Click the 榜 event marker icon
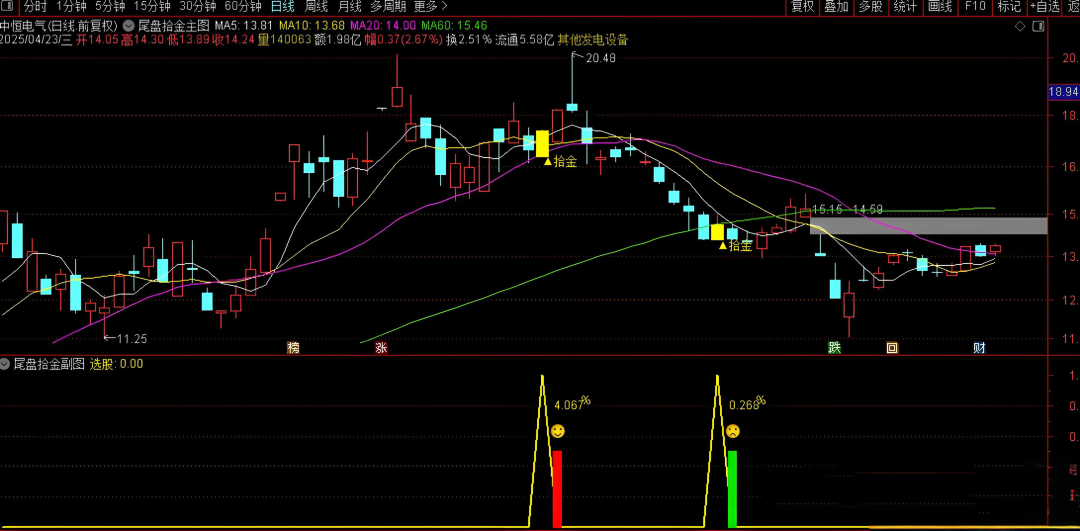The height and width of the screenshot is (531, 1080). (x=293, y=348)
